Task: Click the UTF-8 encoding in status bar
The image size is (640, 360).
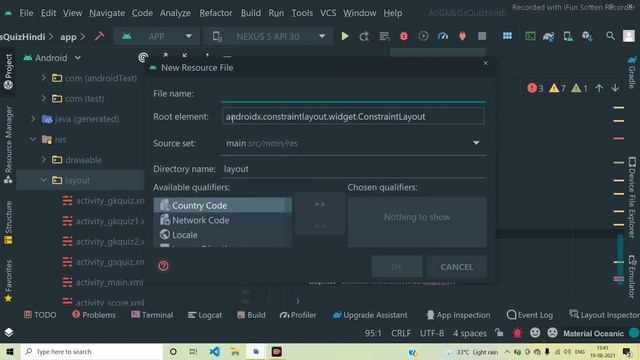Action: tap(431, 333)
